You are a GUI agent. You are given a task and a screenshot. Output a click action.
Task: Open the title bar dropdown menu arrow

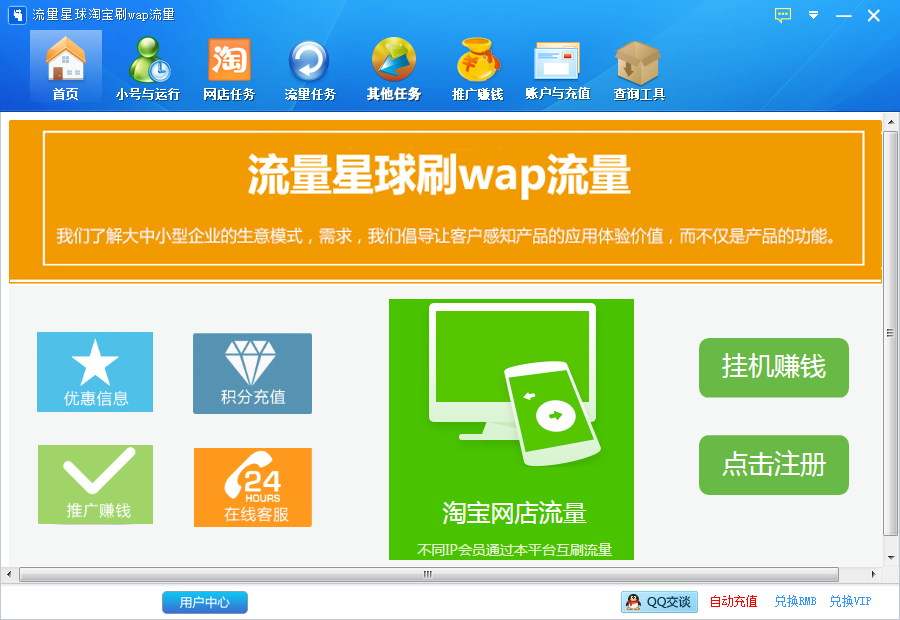pyautogui.click(x=813, y=15)
